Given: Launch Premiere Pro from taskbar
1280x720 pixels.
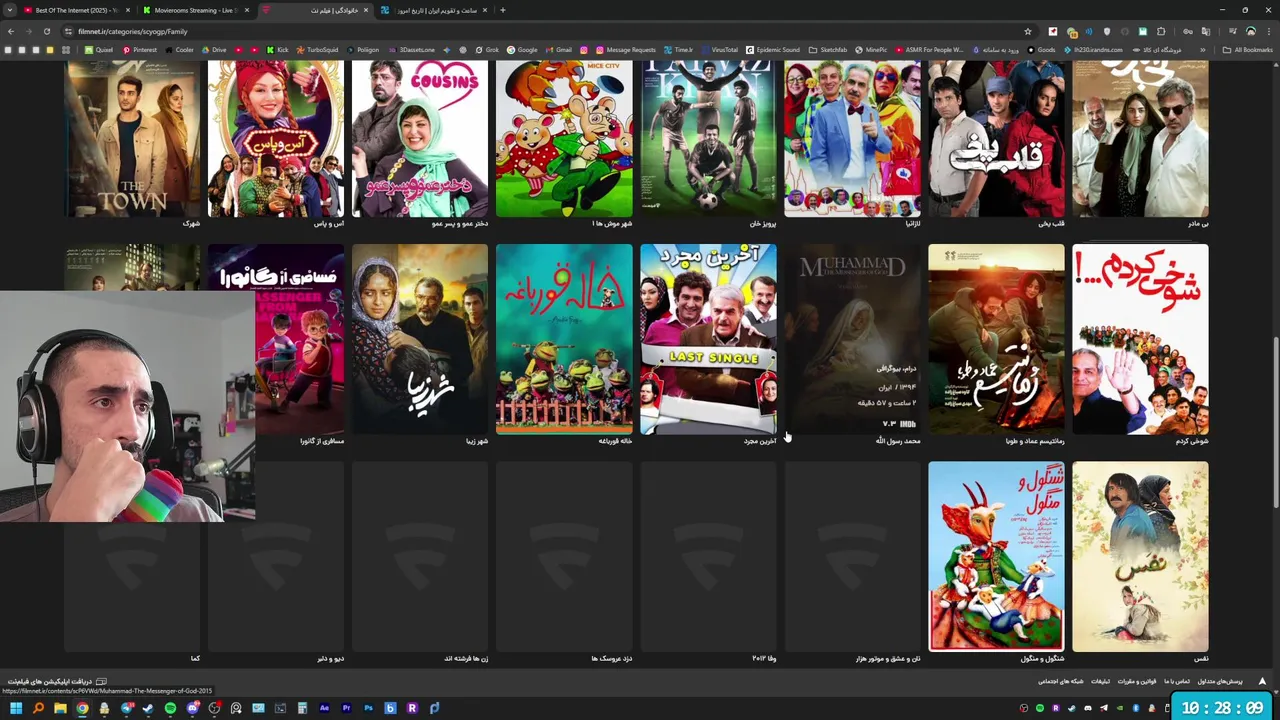Looking at the screenshot, I should coord(346,708).
